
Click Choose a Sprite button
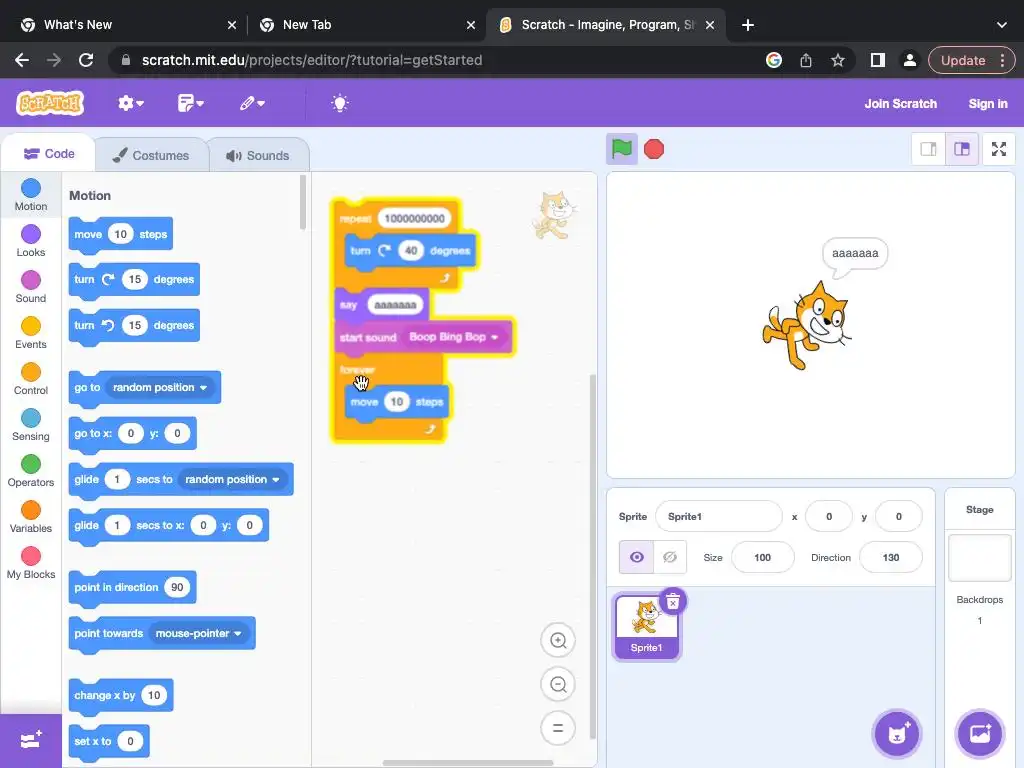coord(897,734)
